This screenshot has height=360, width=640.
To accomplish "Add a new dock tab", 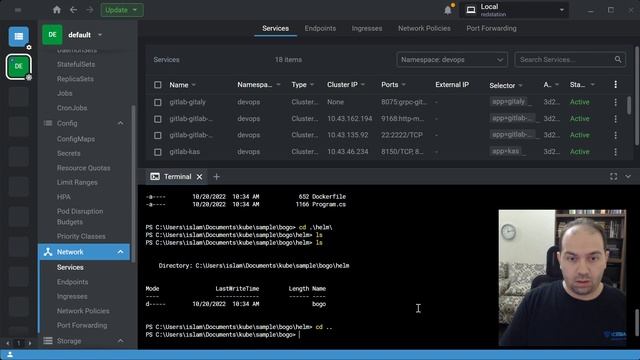I will tap(216, 177).
